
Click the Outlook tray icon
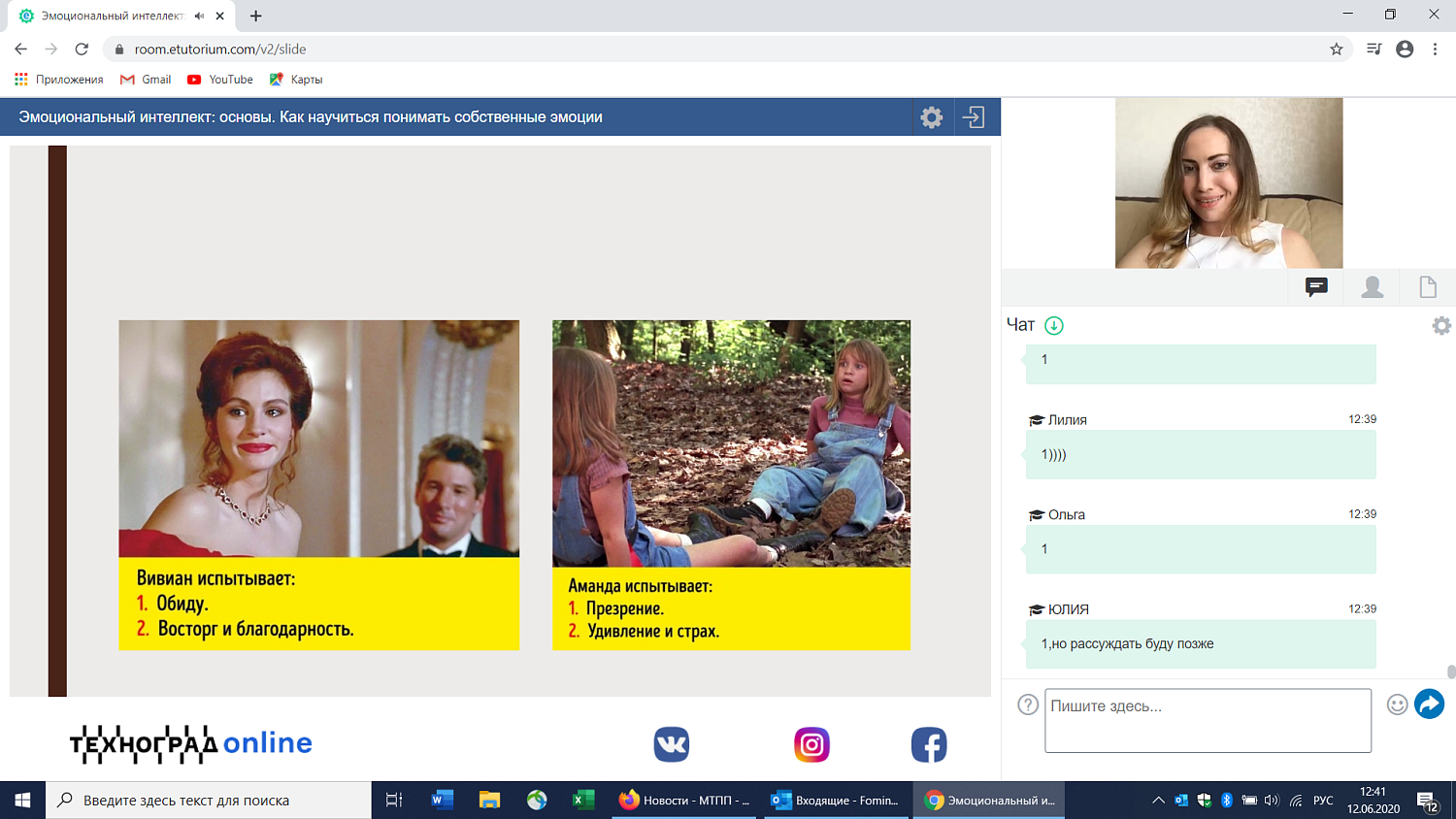click(1181, 801)
